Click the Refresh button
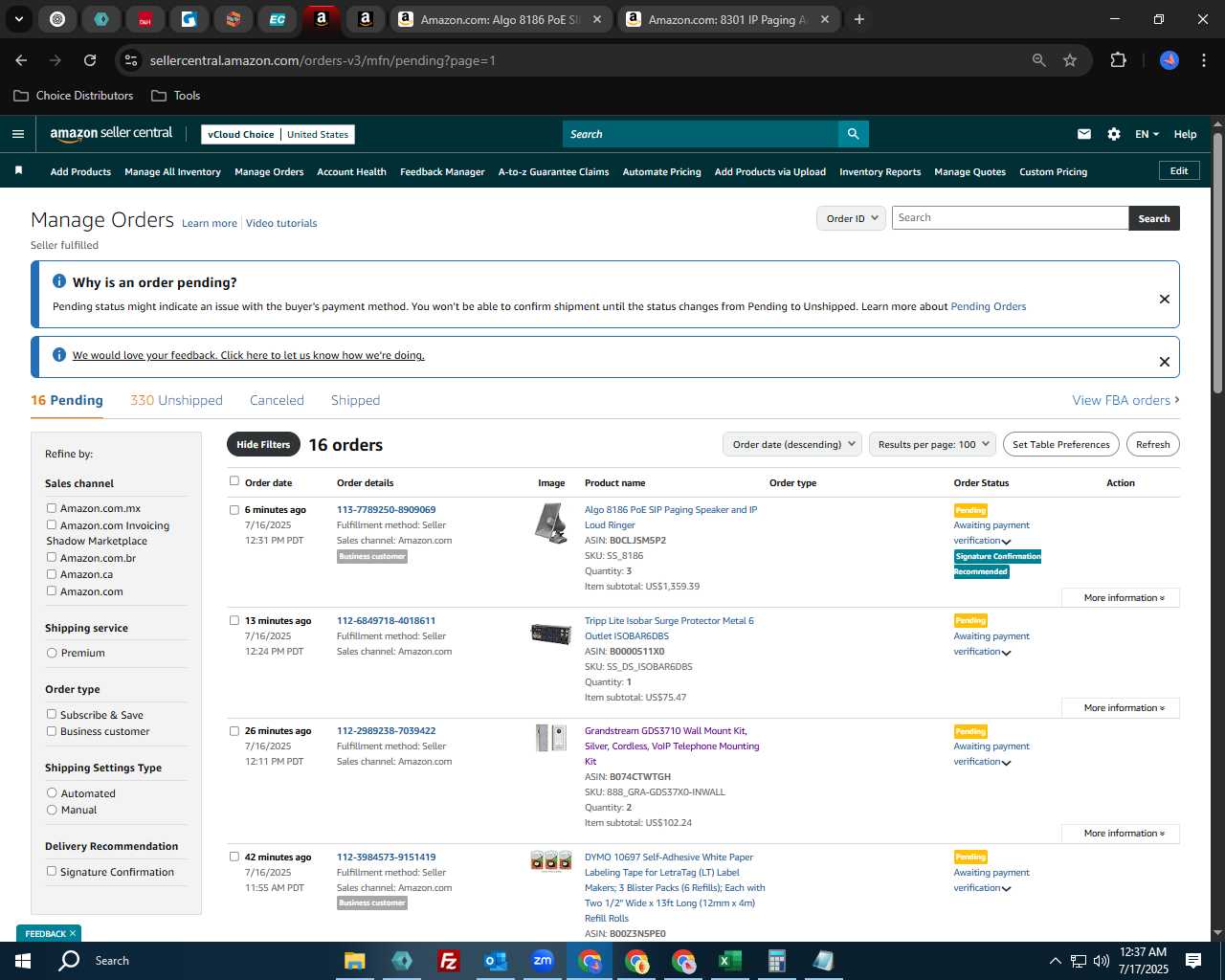 click(1153, 444)
